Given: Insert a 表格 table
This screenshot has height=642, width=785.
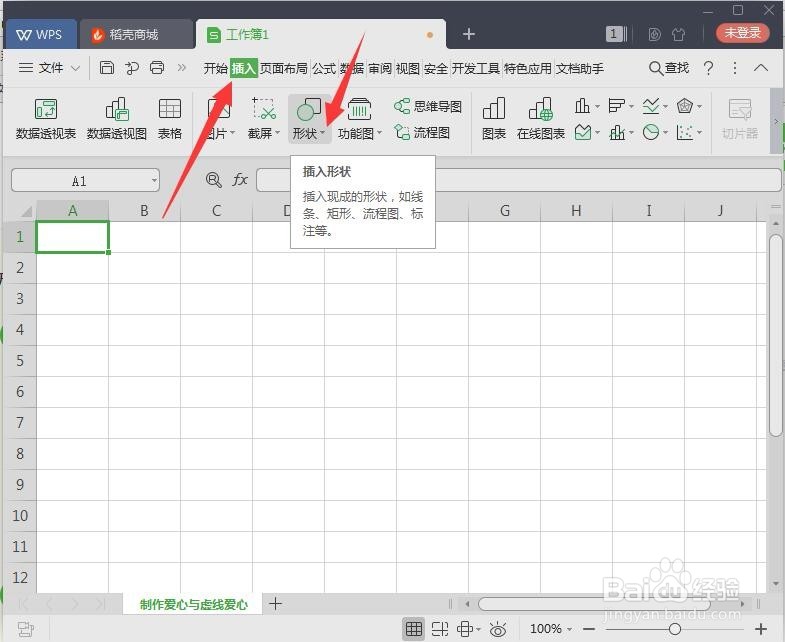Looking at the screenshot, I should point(170,118).
